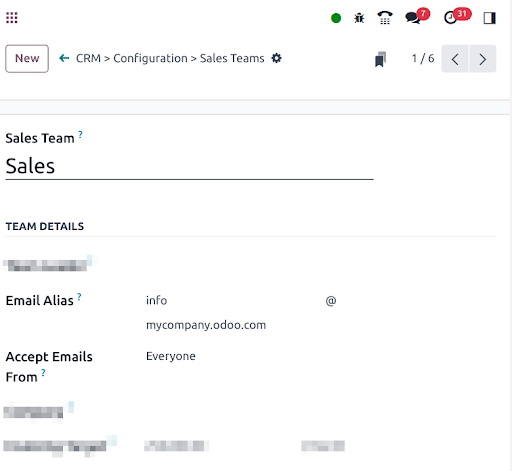Click the Email Alias label
The width and height of the screenshot is (512, 471).
coord(39,301)
